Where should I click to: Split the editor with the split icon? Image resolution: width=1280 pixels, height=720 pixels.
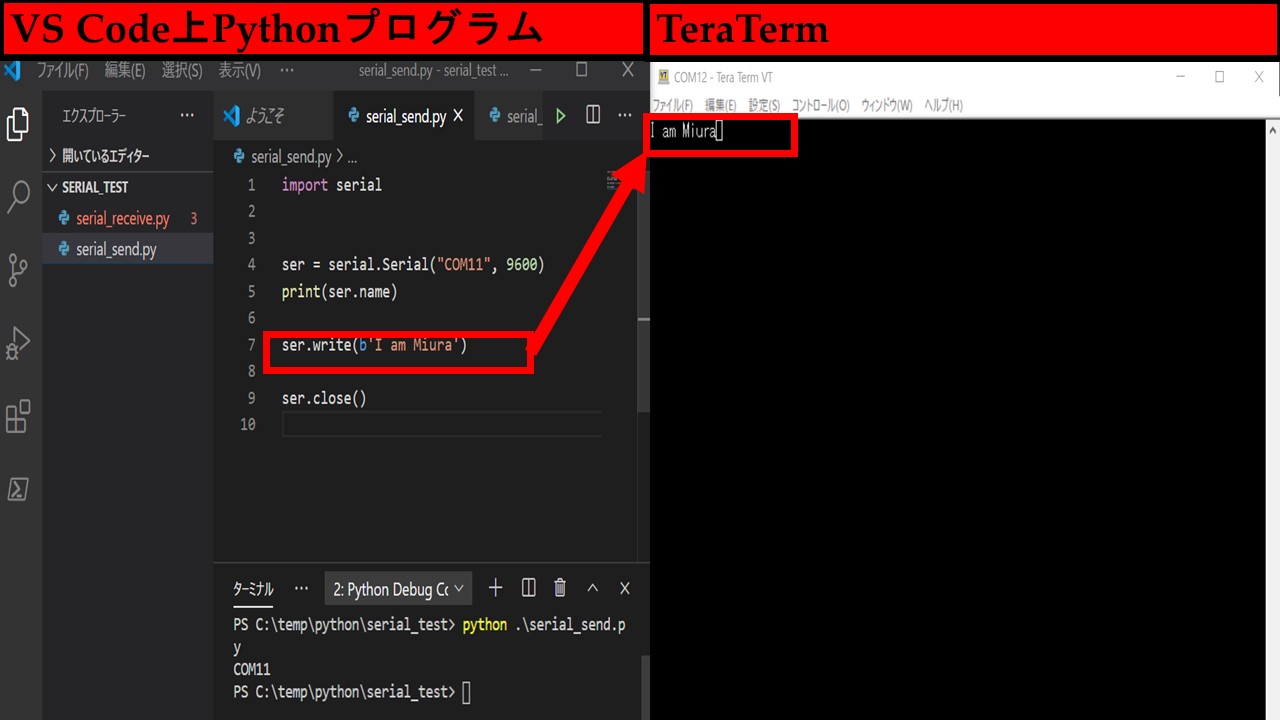[593, 115]
